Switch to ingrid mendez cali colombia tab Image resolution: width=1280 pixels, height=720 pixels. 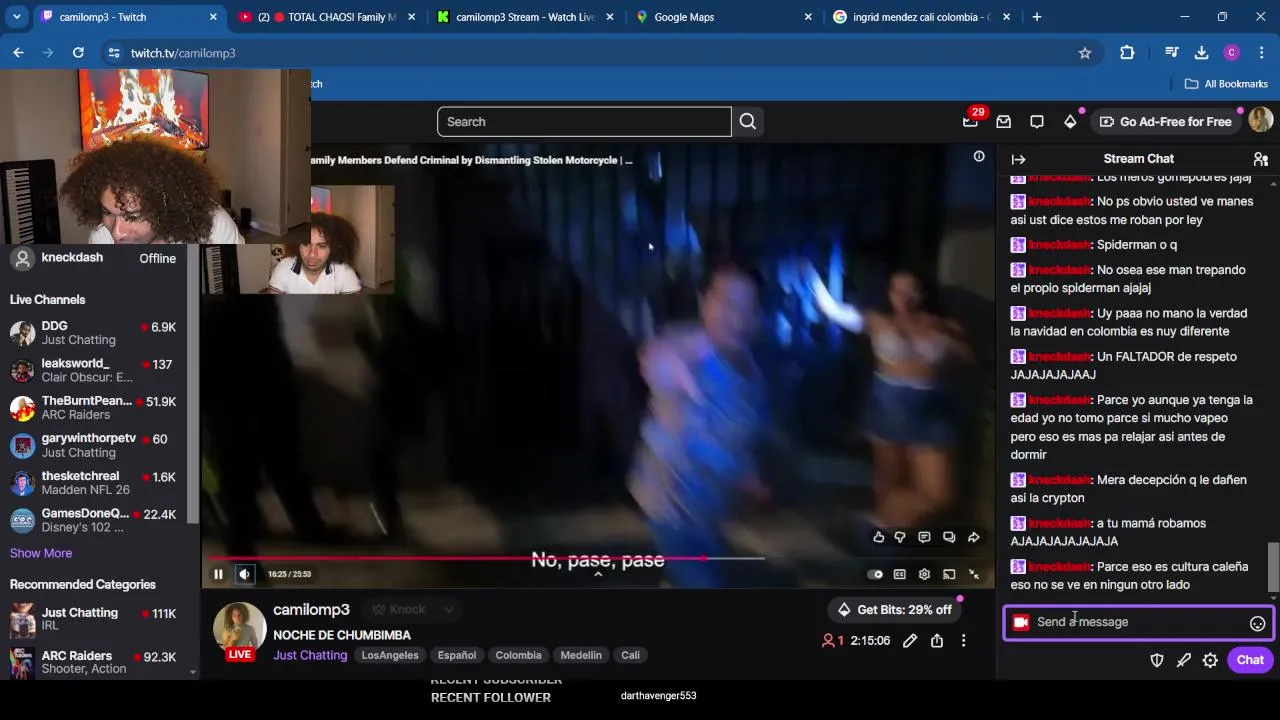[x=920, y=17]
